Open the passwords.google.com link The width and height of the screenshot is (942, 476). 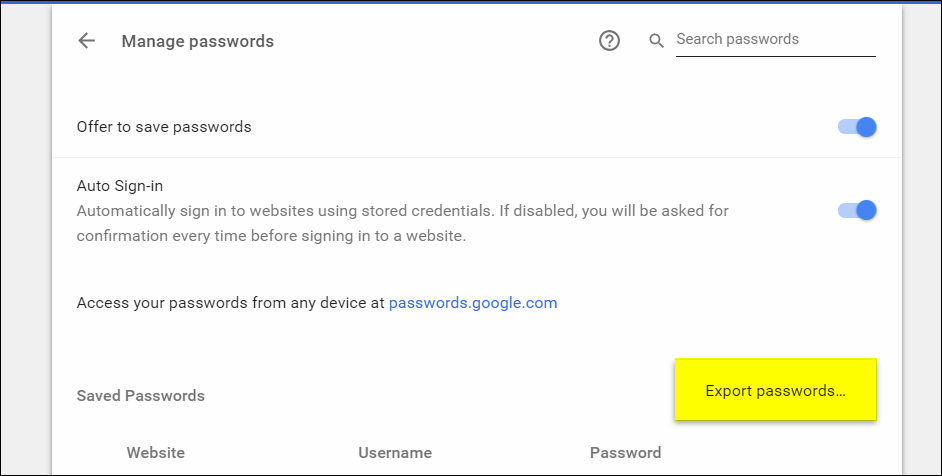coord(473,302)
